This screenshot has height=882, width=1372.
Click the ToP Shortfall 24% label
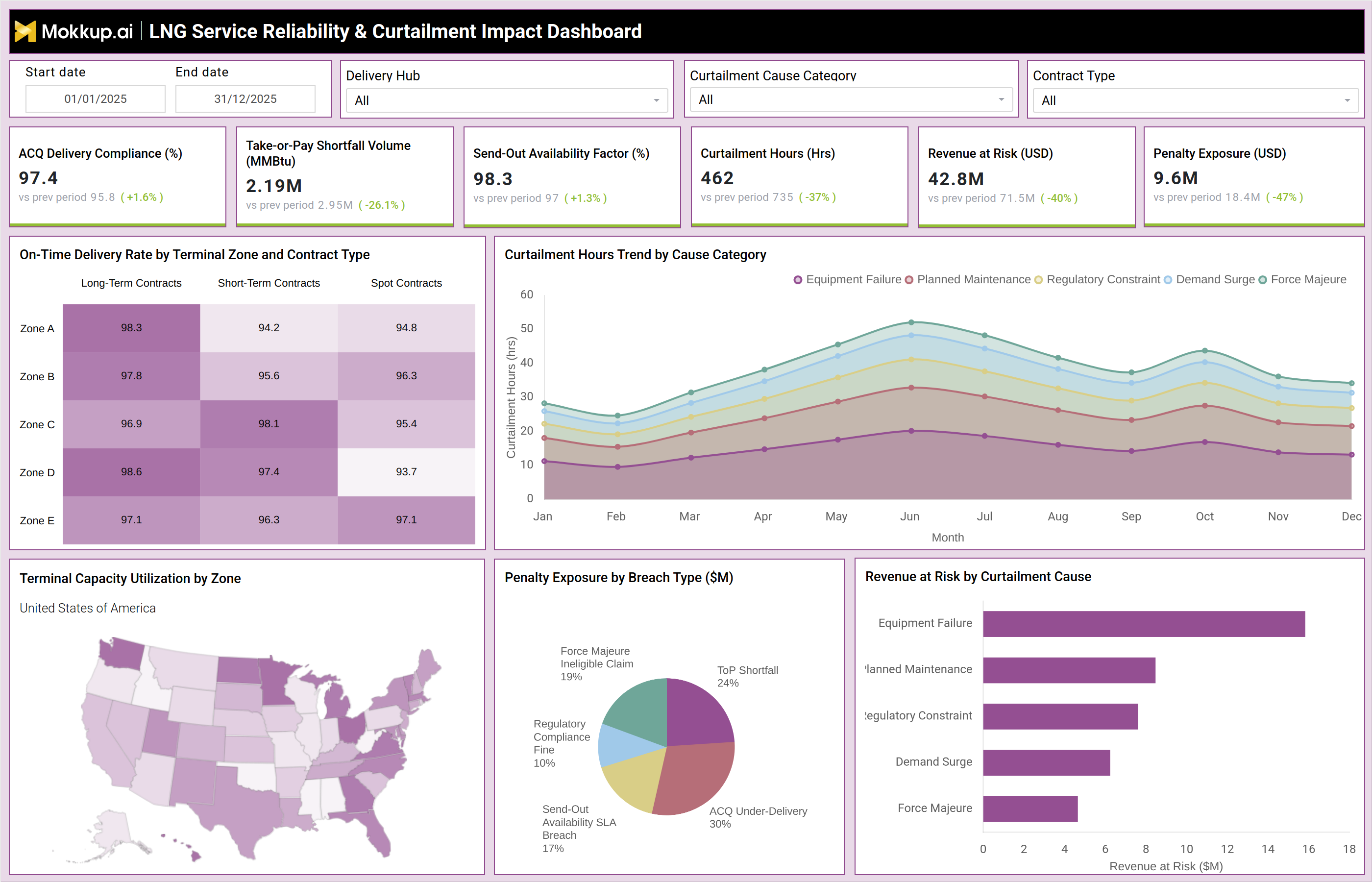[x=747, y=676]
